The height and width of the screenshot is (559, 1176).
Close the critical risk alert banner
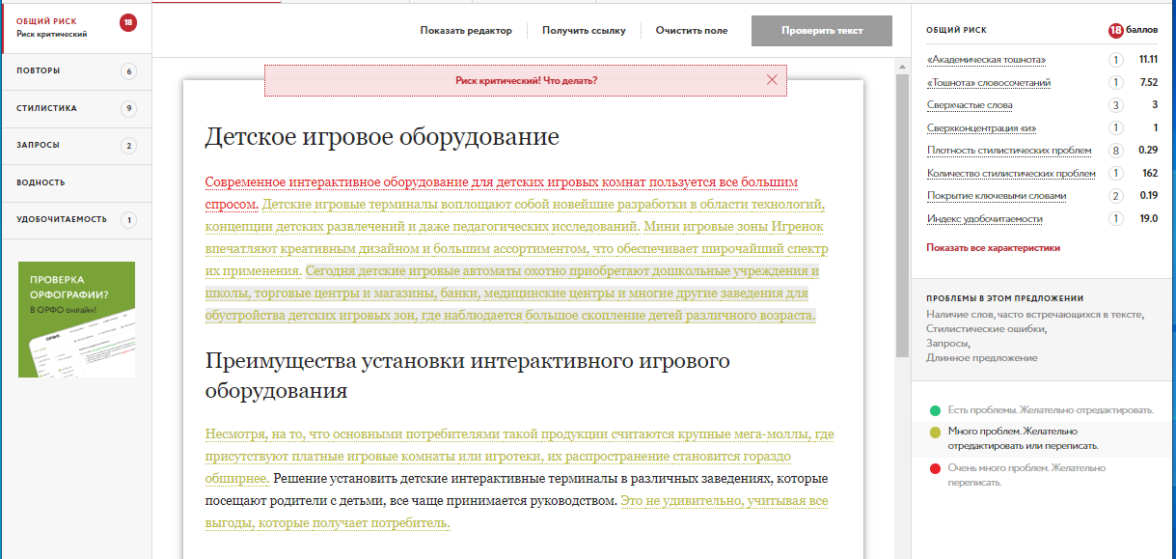[771, 80]
